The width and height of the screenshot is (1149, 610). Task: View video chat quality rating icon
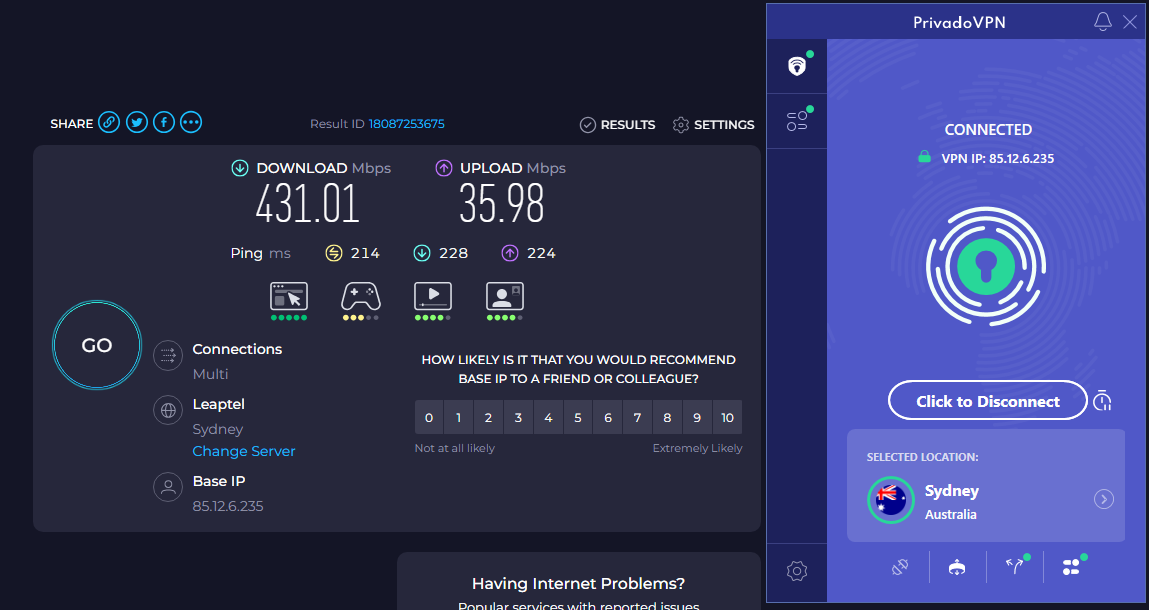tap(505, 296)
